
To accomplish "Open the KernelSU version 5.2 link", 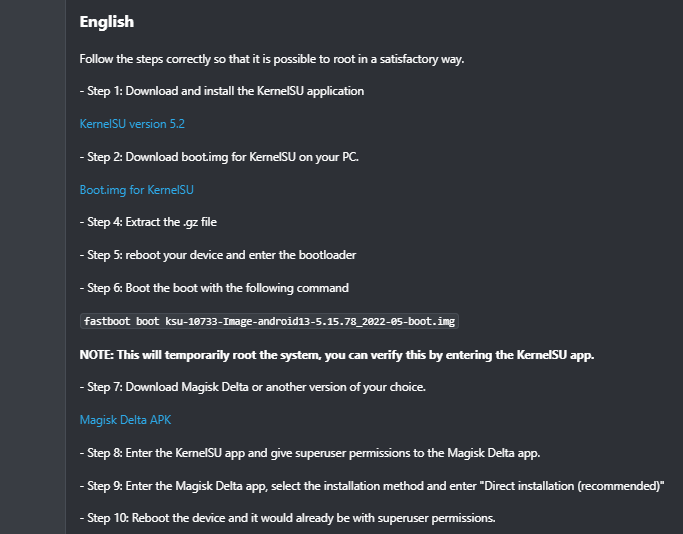I will (x=132, y=124).
